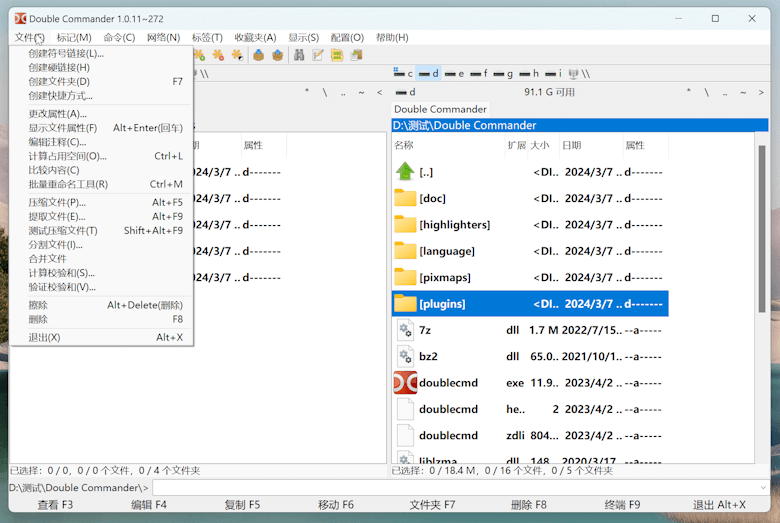Click the doc folder icon
This screenshot has width=780, height=523.
(x=405, y=198)
